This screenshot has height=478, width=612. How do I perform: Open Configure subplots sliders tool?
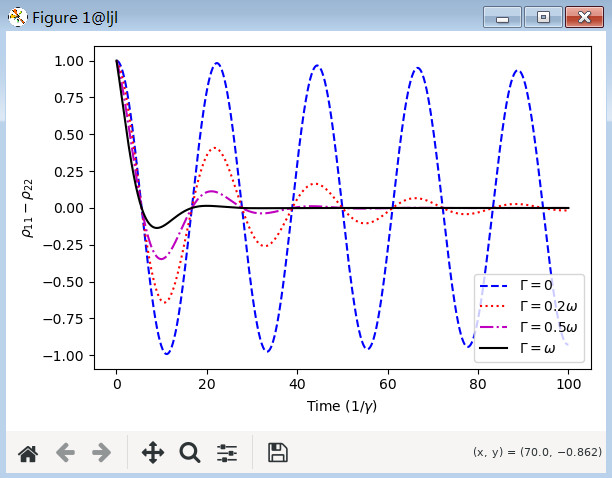coord(227,453)
